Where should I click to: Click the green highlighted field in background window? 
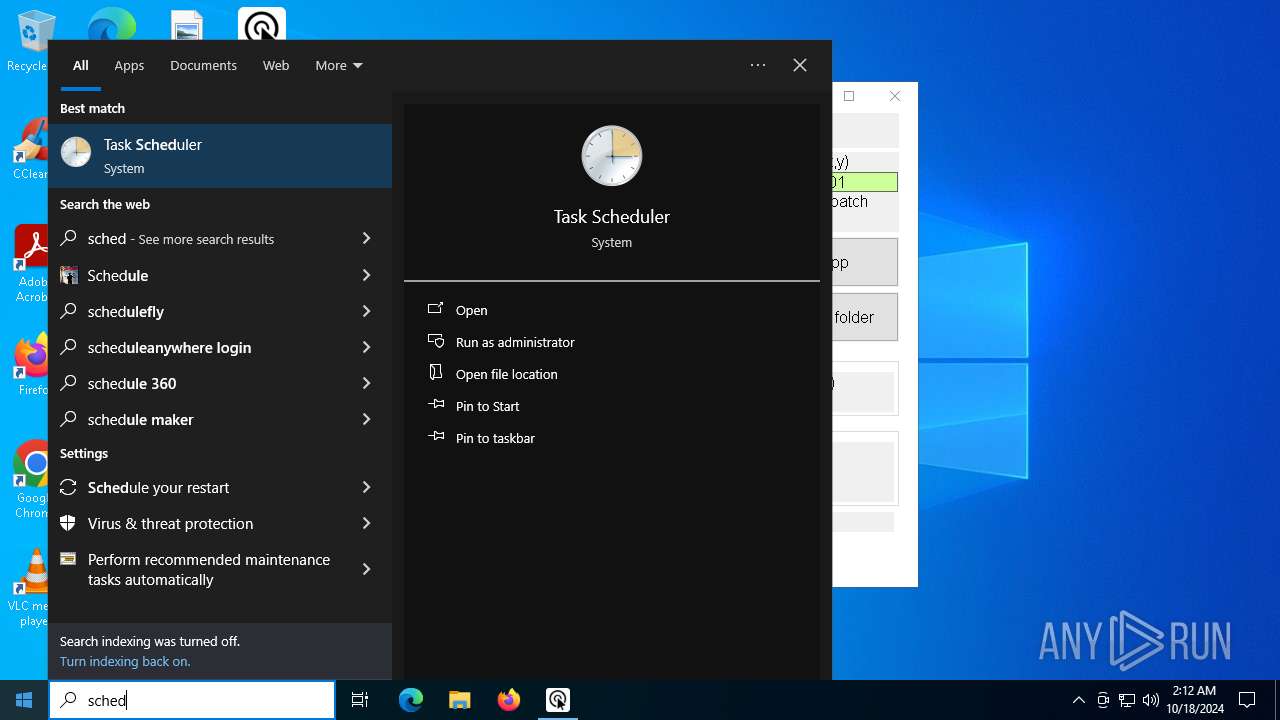865,182
